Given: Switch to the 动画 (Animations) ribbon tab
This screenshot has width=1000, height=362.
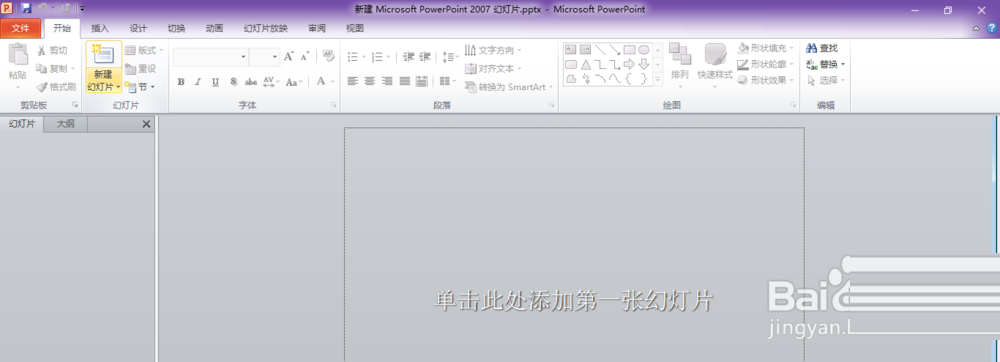Looking at the screenshot, I should 214,28.
